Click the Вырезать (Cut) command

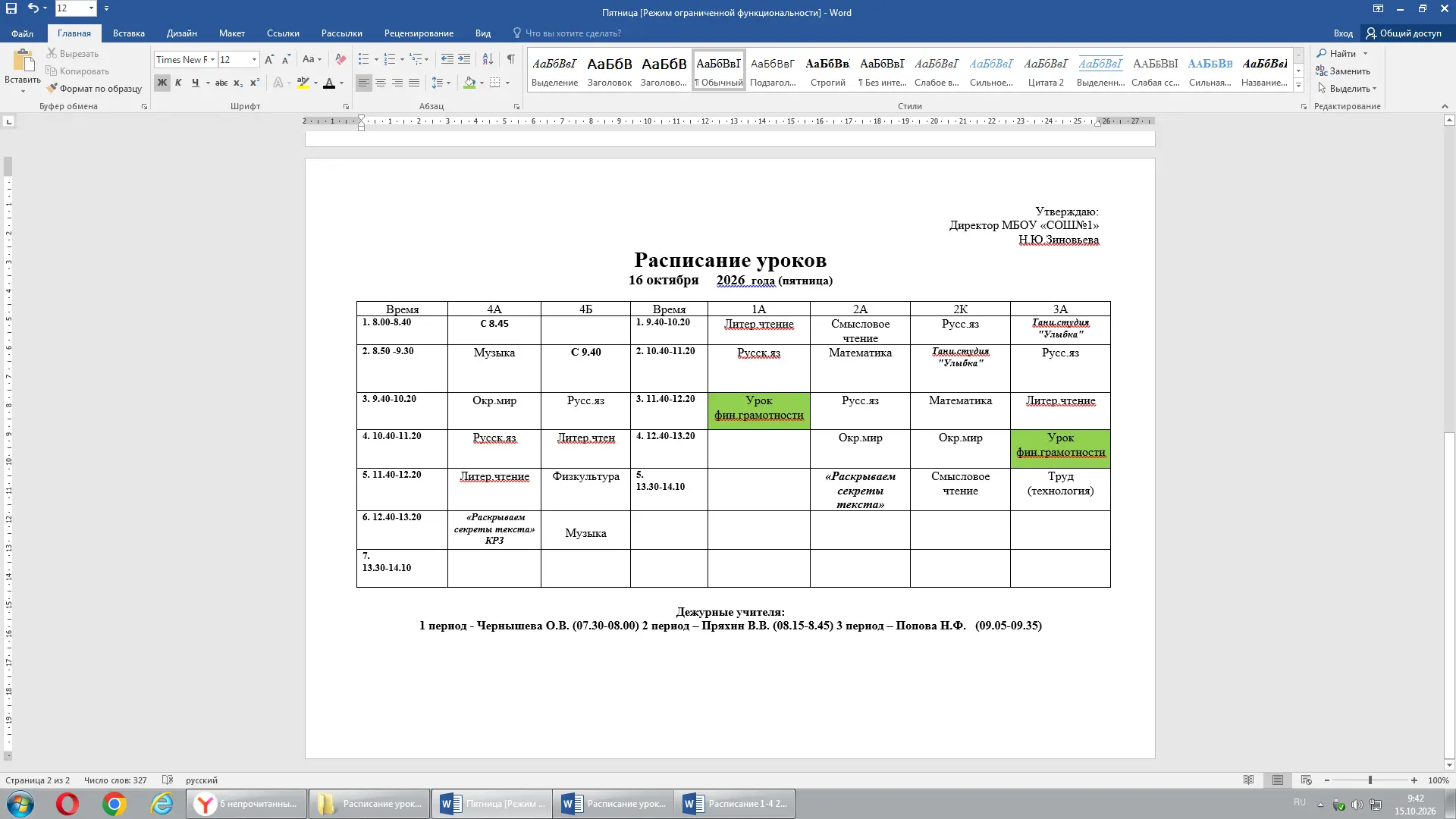(73, 54)
